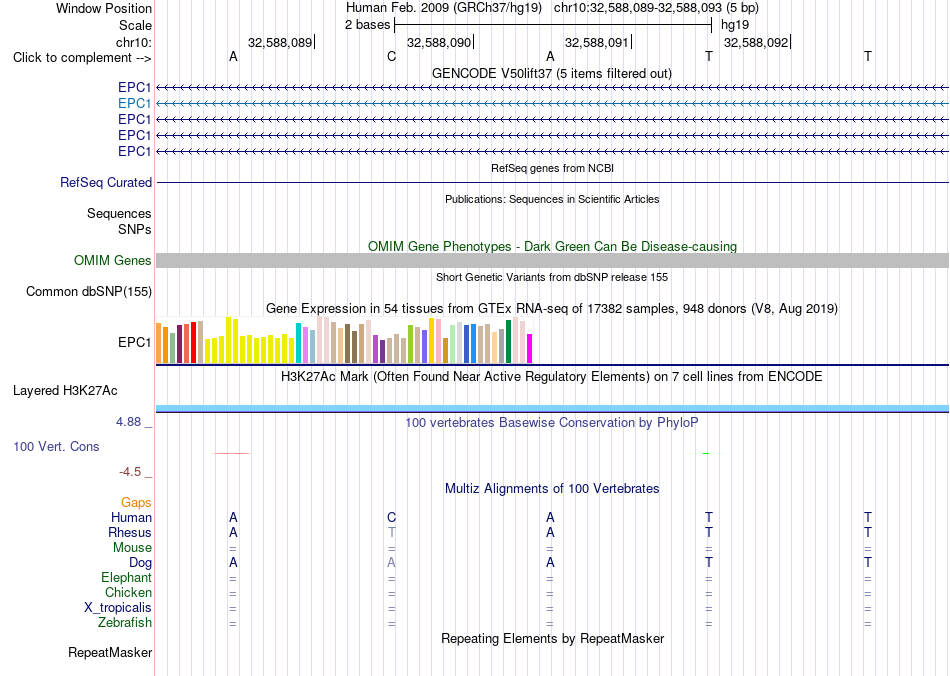Click the C base in the Human row
This screenshot has height=676, width=950.
(x=391, y=517)
